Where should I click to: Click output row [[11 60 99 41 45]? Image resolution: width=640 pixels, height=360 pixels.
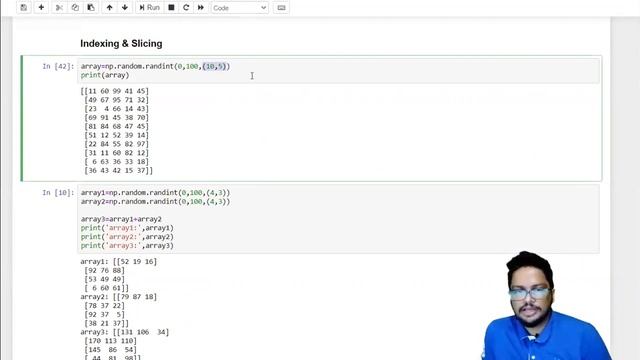115,91
